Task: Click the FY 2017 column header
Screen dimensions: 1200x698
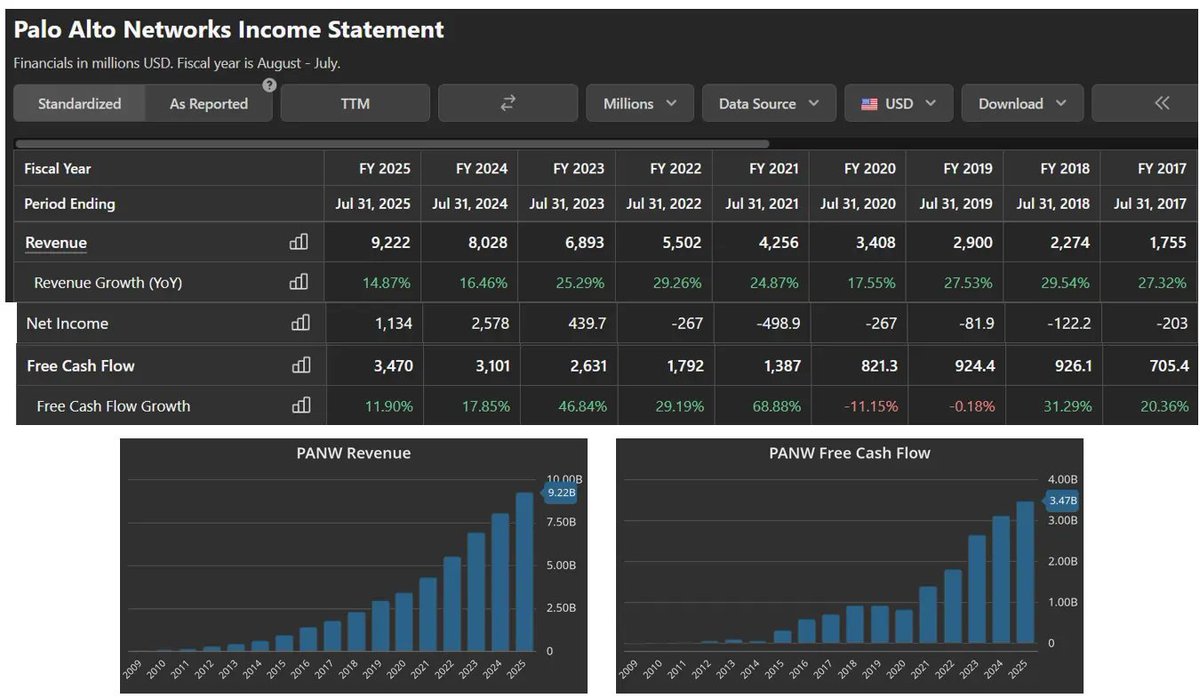Action: coord(1162,168)
